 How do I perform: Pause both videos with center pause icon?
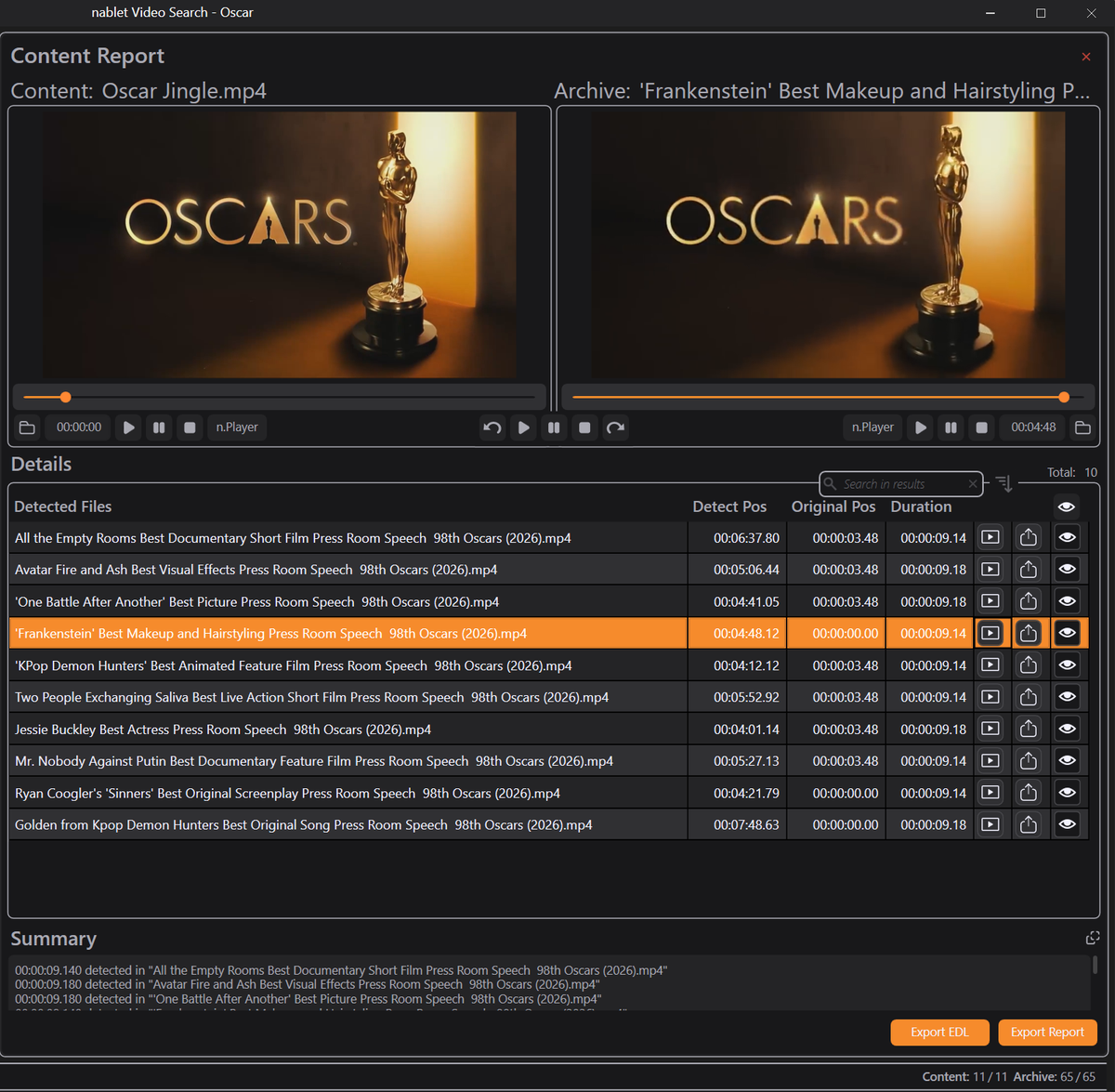point(555,428)
